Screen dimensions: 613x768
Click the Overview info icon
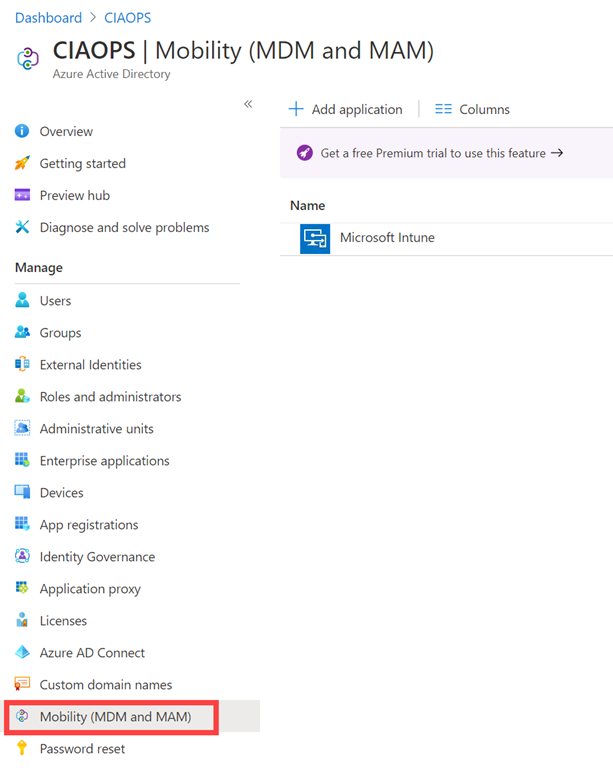[22, 132]
